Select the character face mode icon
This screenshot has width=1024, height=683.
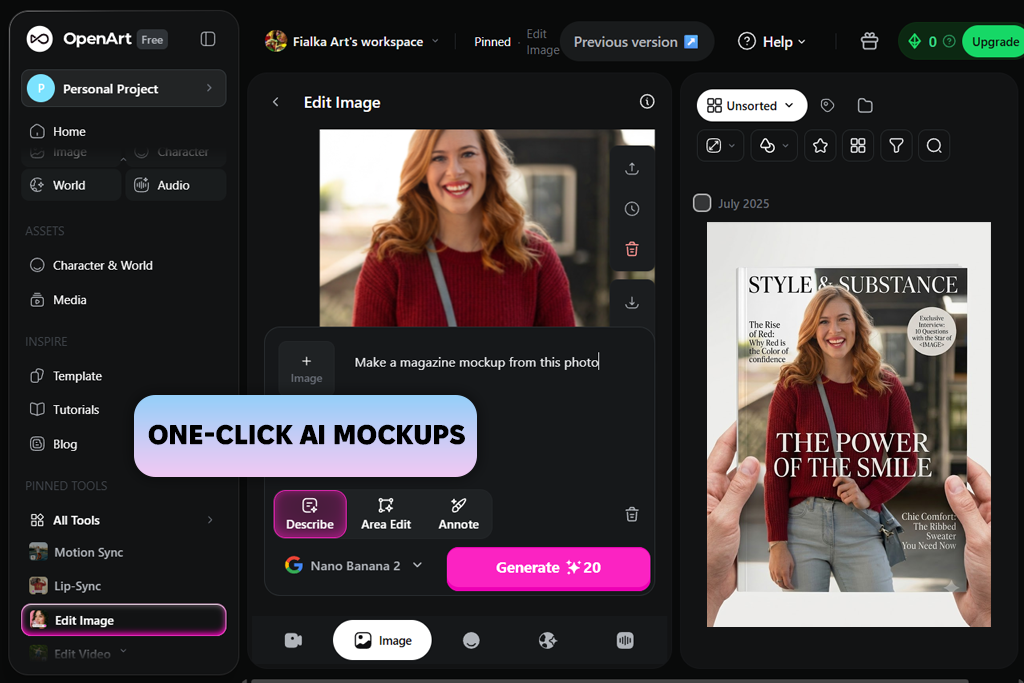pyautogui.click(x=471, y=641)
